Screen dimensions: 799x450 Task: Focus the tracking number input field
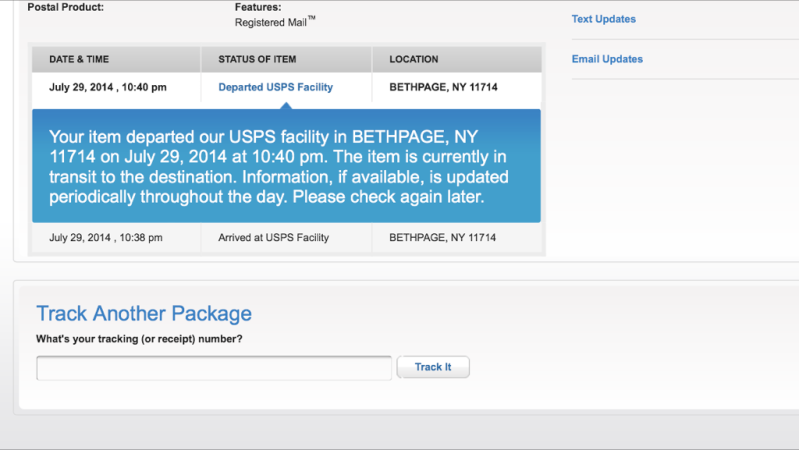coord(214,368)
